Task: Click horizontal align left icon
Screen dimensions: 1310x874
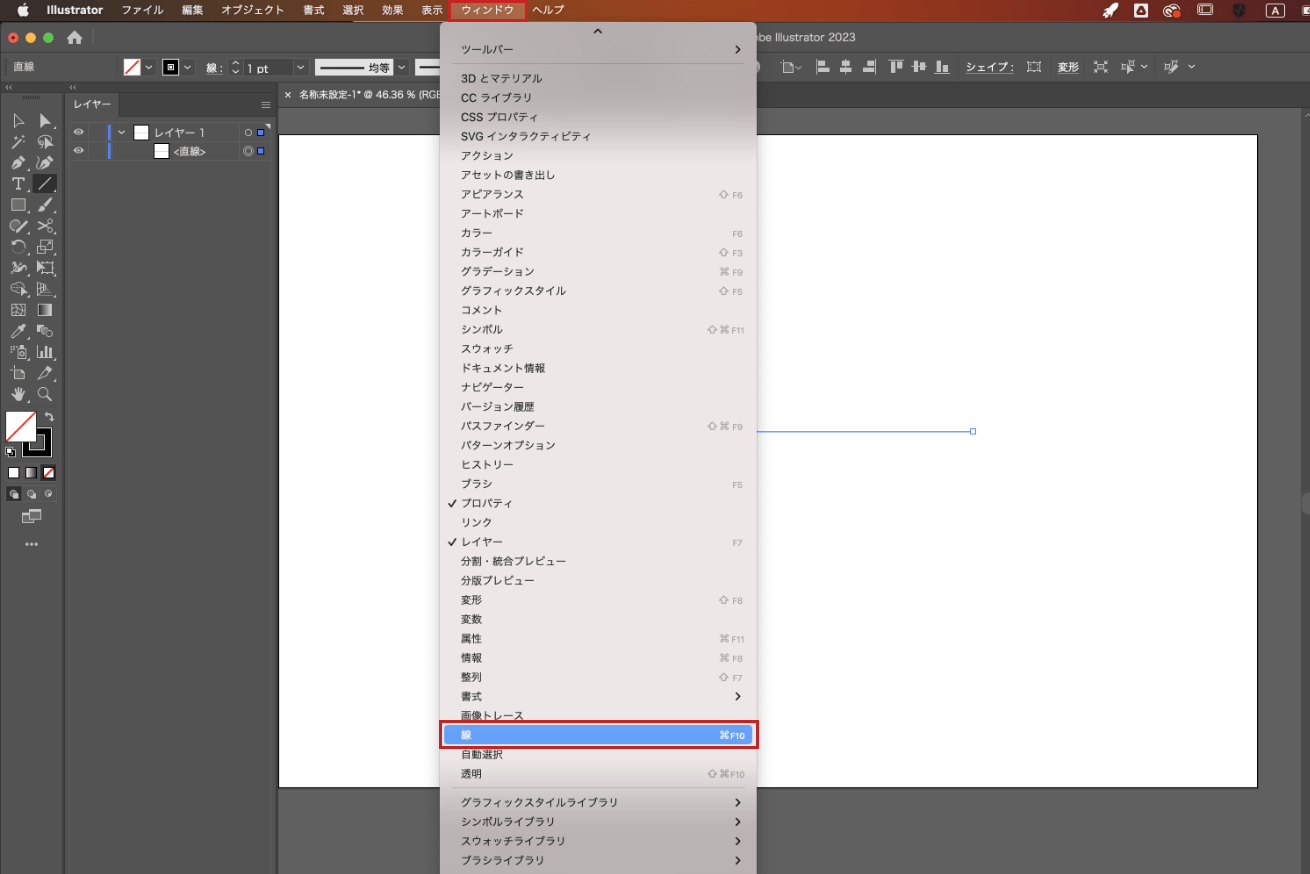Action: coord(823,67)
